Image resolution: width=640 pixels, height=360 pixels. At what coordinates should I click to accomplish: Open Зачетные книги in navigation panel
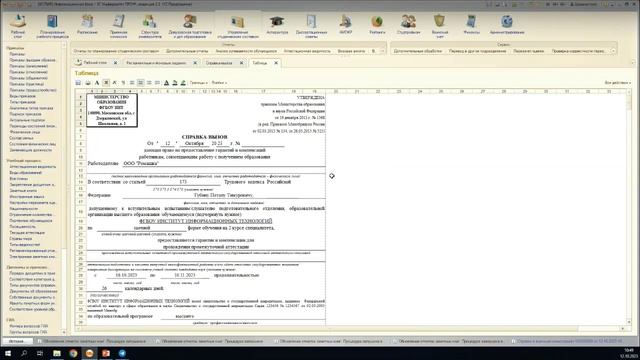click(23, 191)
